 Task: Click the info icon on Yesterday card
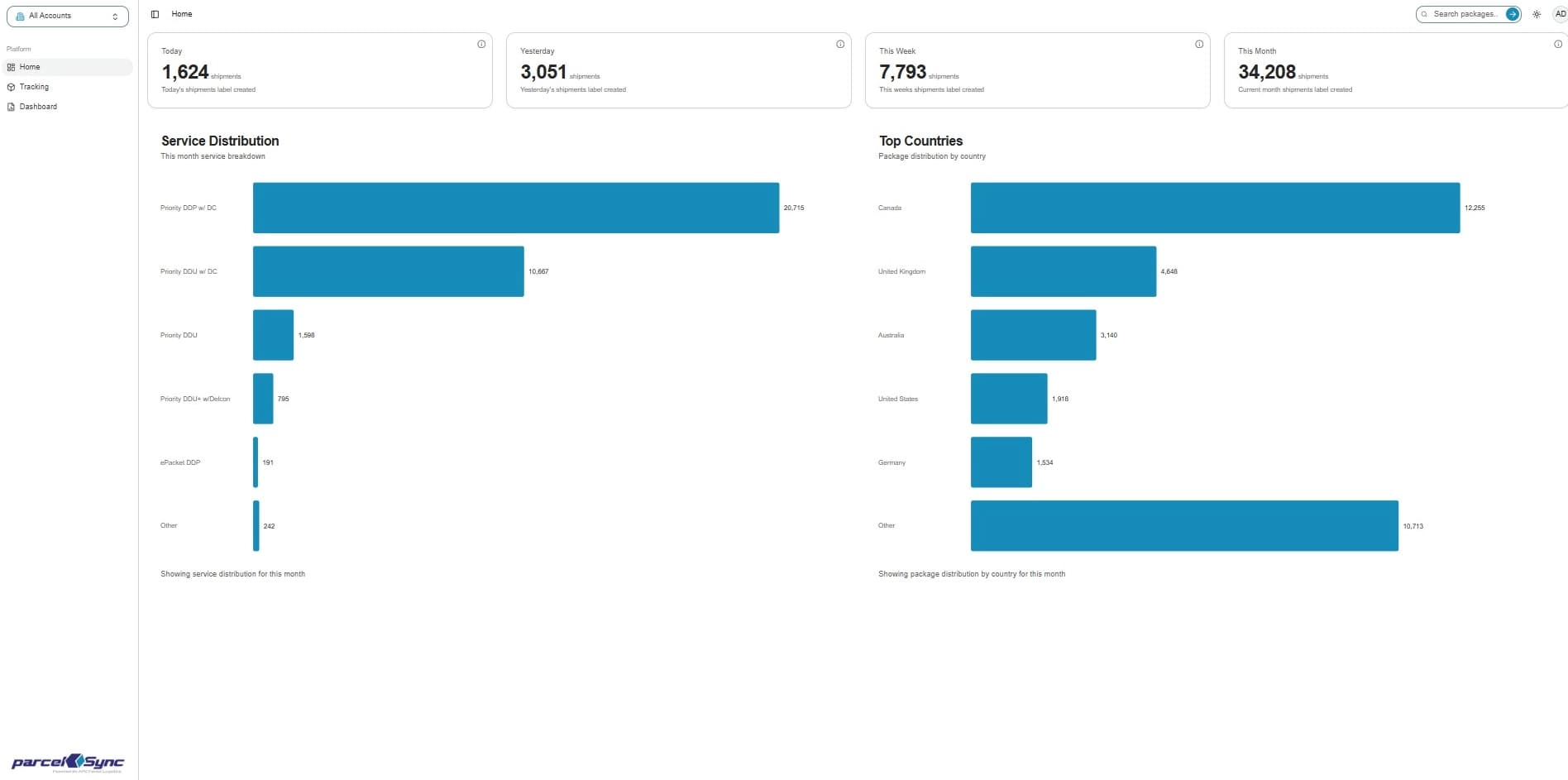pyautogui.click(x=840, y=45)
